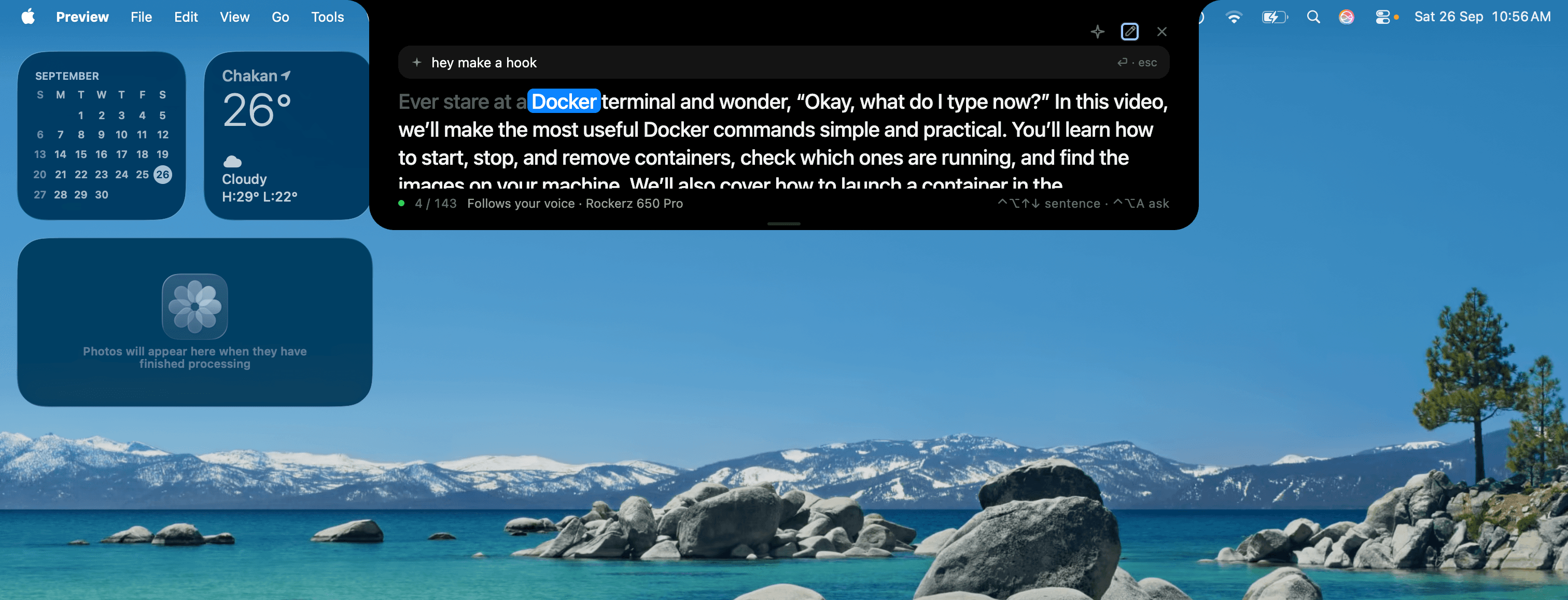Click 'In this video,' in the script
Screen dimensions: 1568x600
point(1111,102)
